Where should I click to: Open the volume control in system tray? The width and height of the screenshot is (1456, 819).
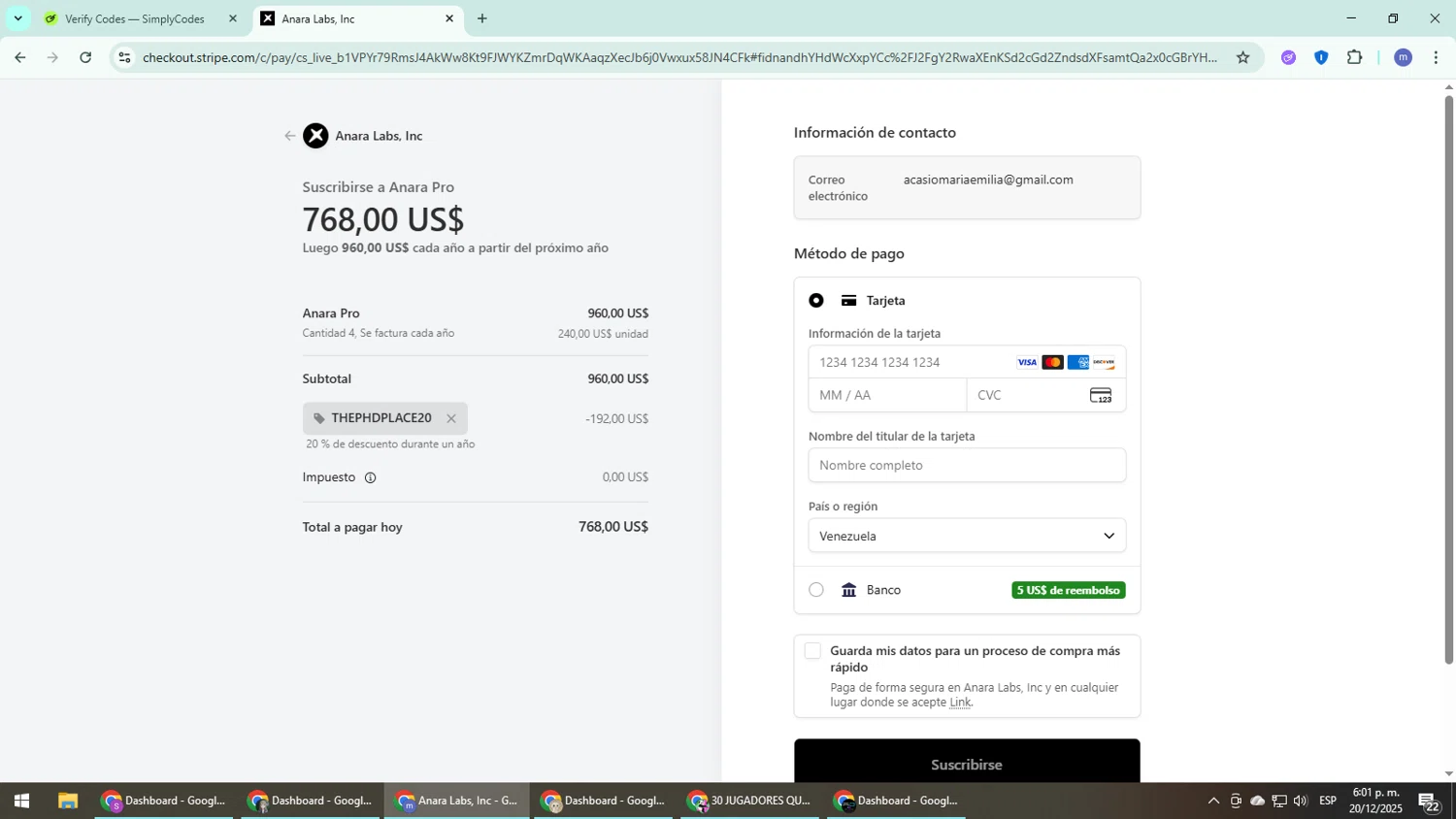coord(1301,801)
